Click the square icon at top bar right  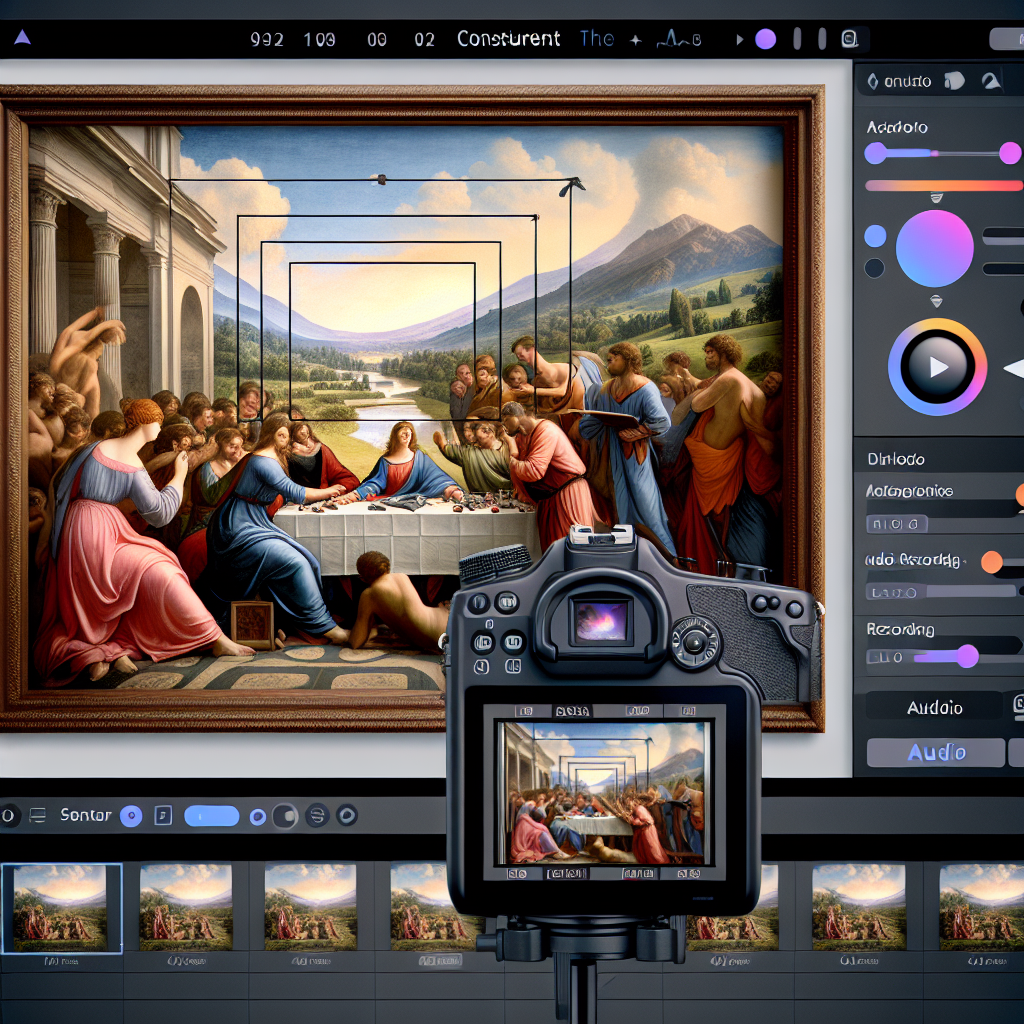850,39
